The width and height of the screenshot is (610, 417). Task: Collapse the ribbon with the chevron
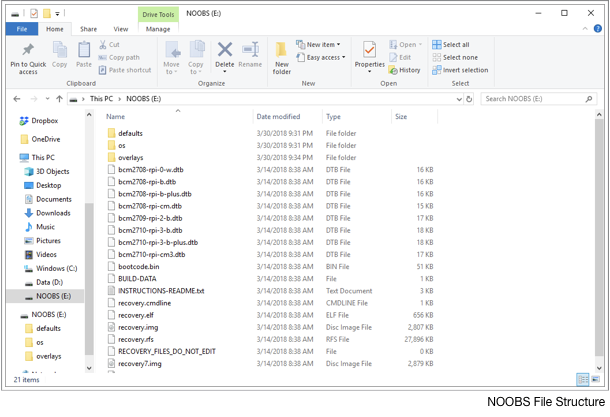pos(585,29)
